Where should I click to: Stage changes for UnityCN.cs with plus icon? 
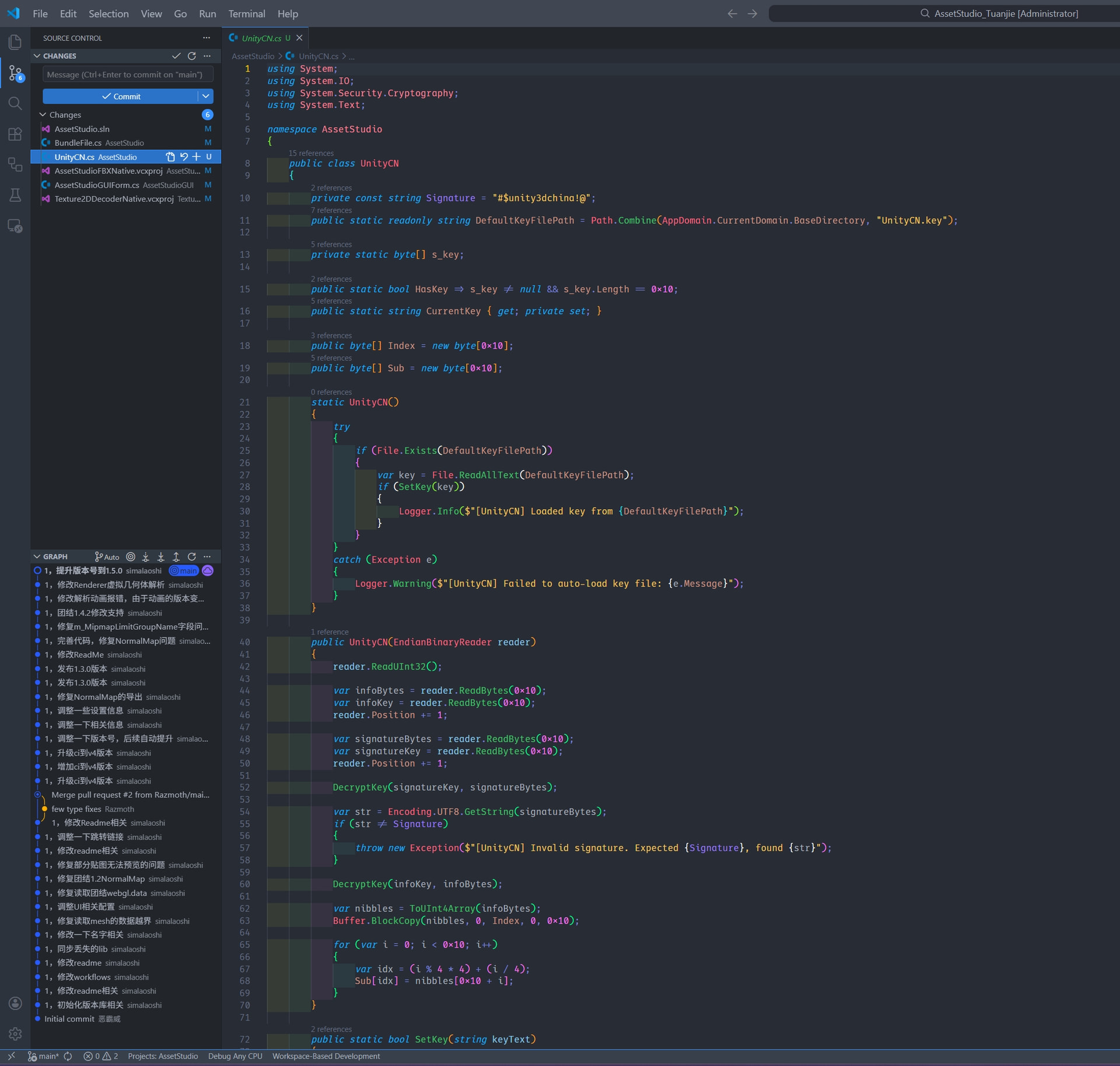(197, 157)
